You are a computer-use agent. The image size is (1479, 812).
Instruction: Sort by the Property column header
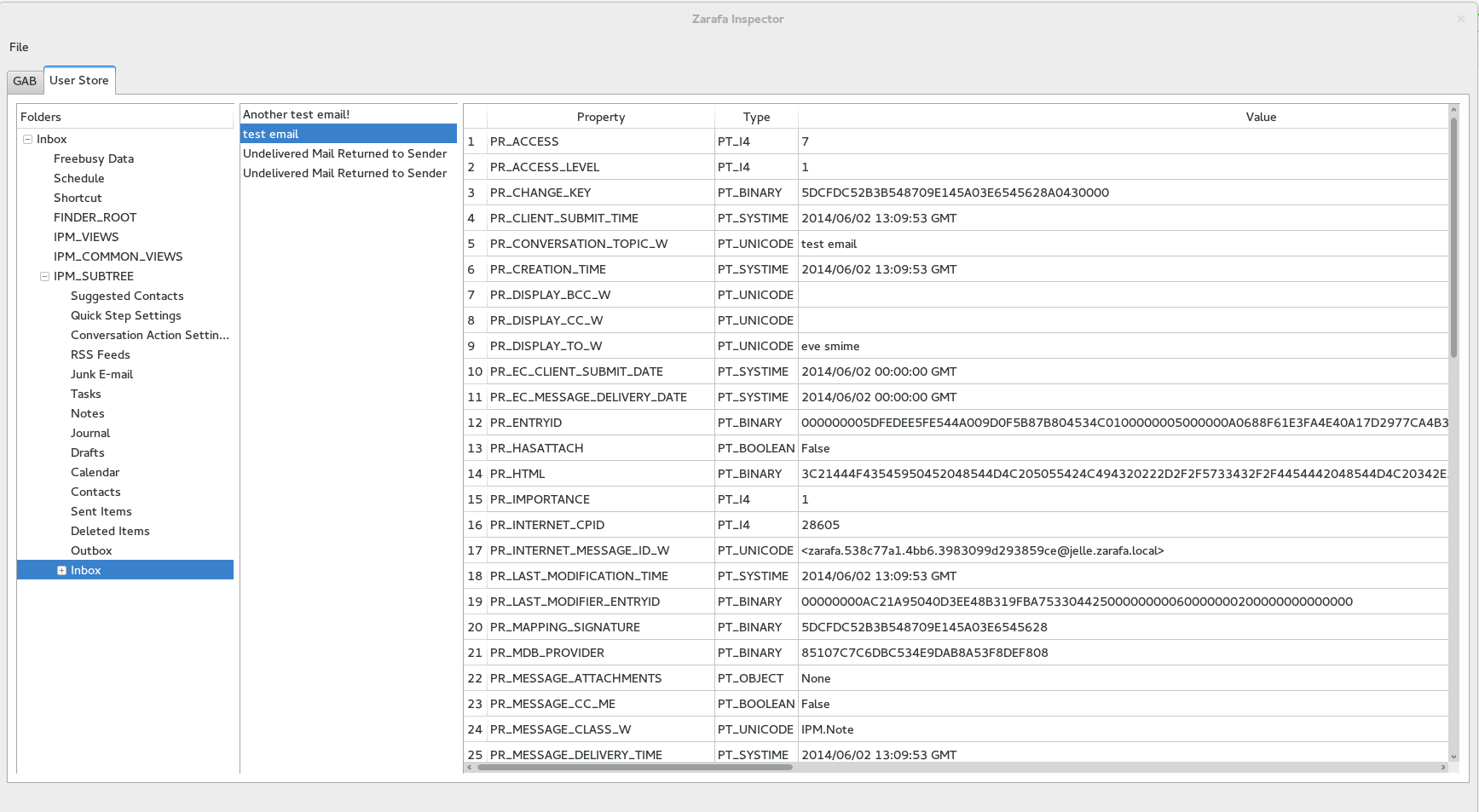click(x=601, y=117)
